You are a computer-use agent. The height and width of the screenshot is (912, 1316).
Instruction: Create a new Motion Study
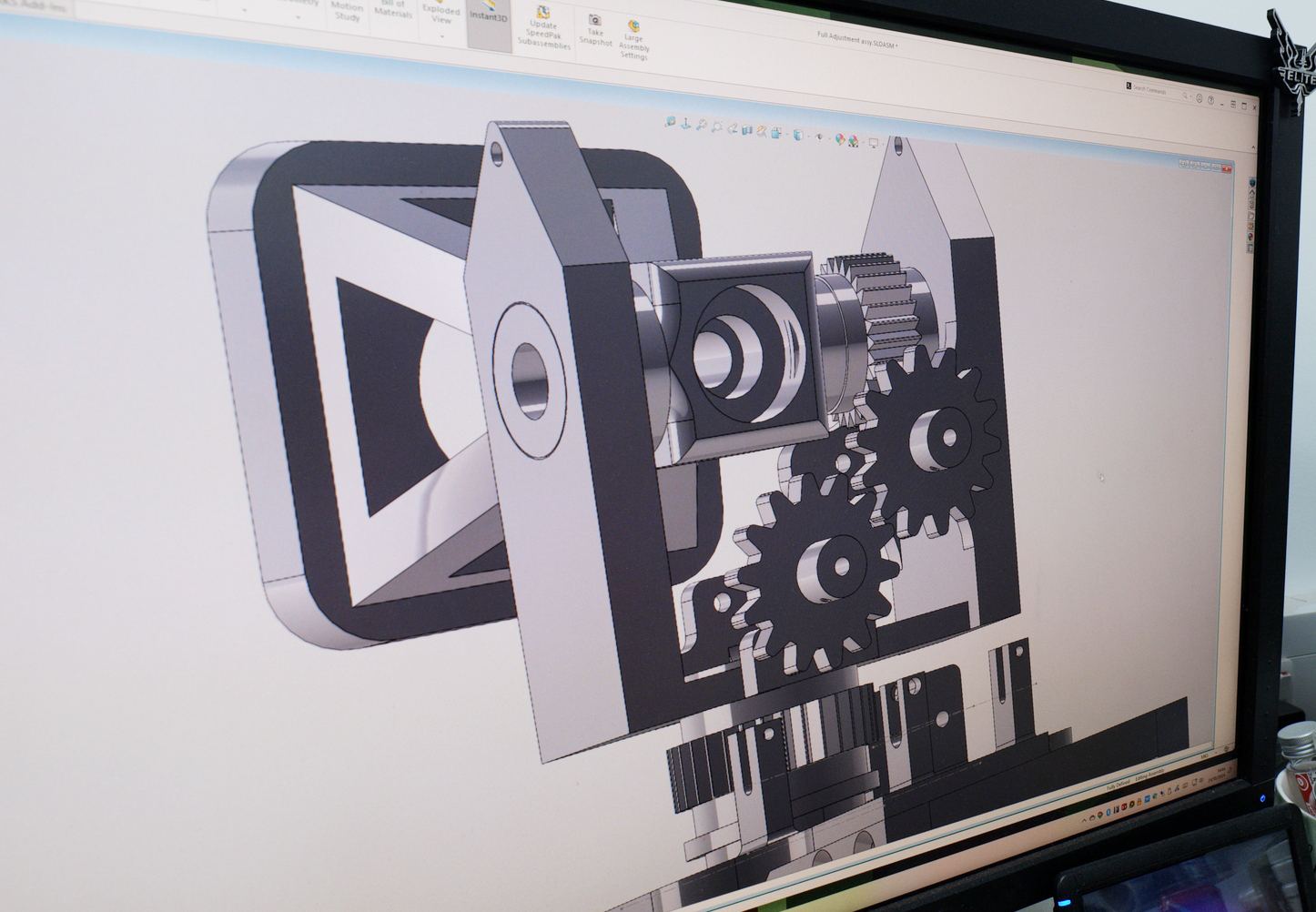pos(347,11)
